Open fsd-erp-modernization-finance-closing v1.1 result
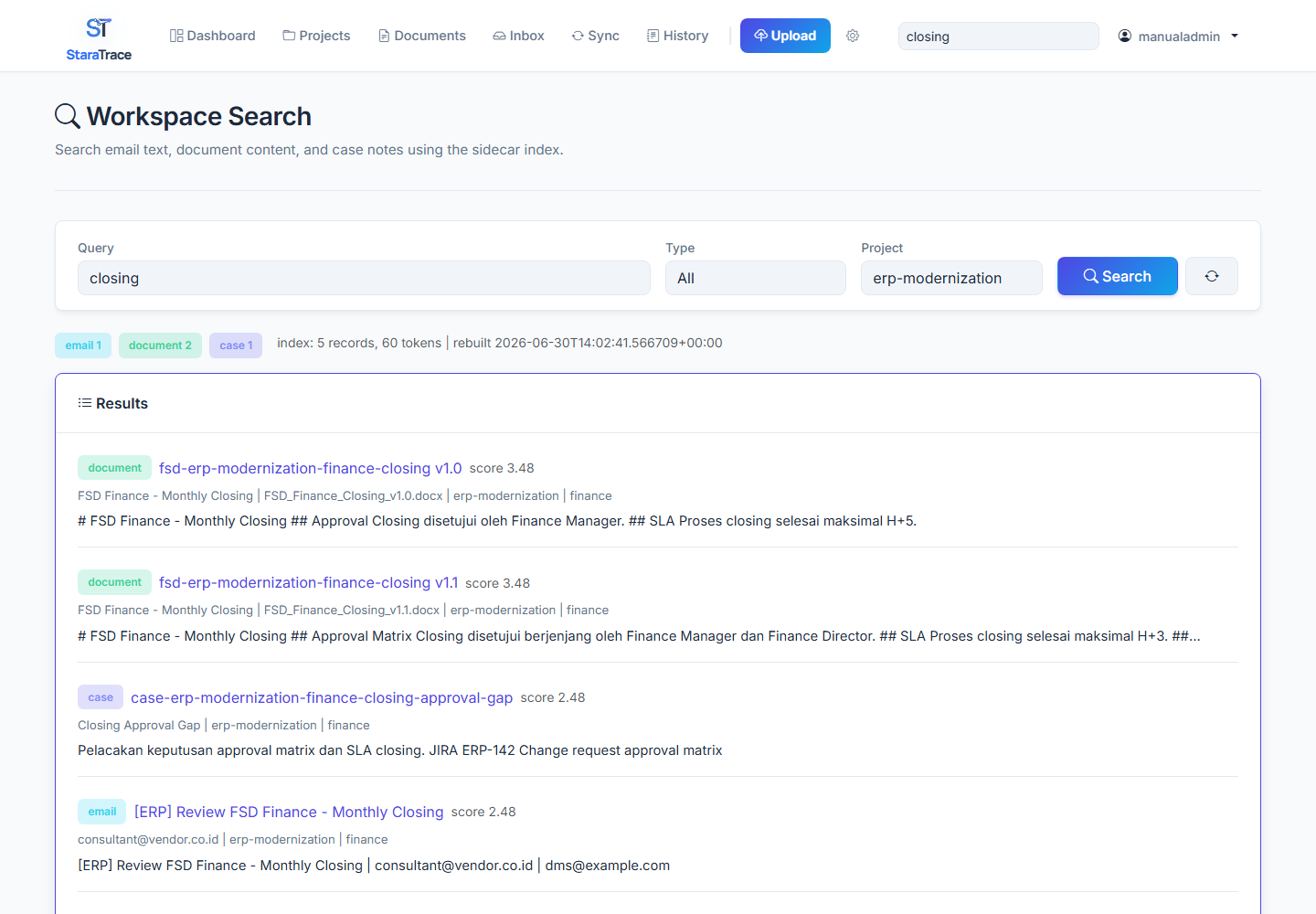The height and width of the screenshot is (914, 1316). 309,582
